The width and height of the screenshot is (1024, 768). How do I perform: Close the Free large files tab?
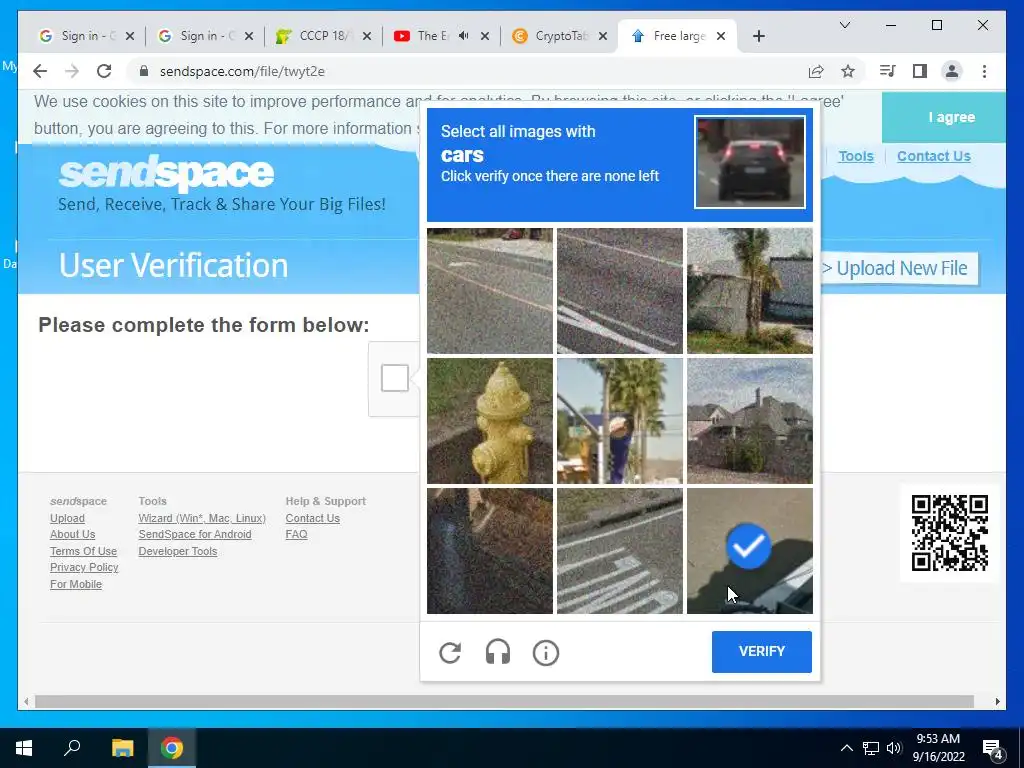721,36
